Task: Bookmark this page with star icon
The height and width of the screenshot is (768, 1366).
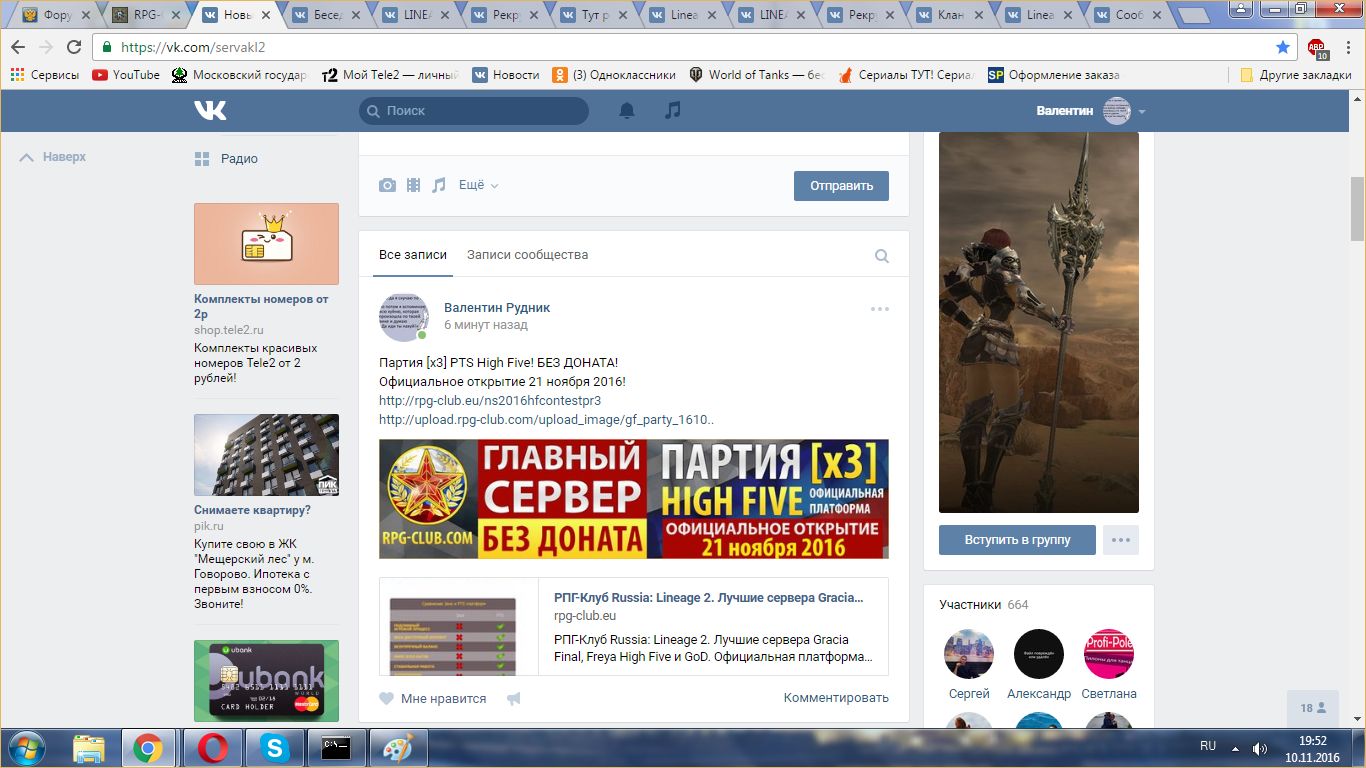Action: tap(1283, 47)
